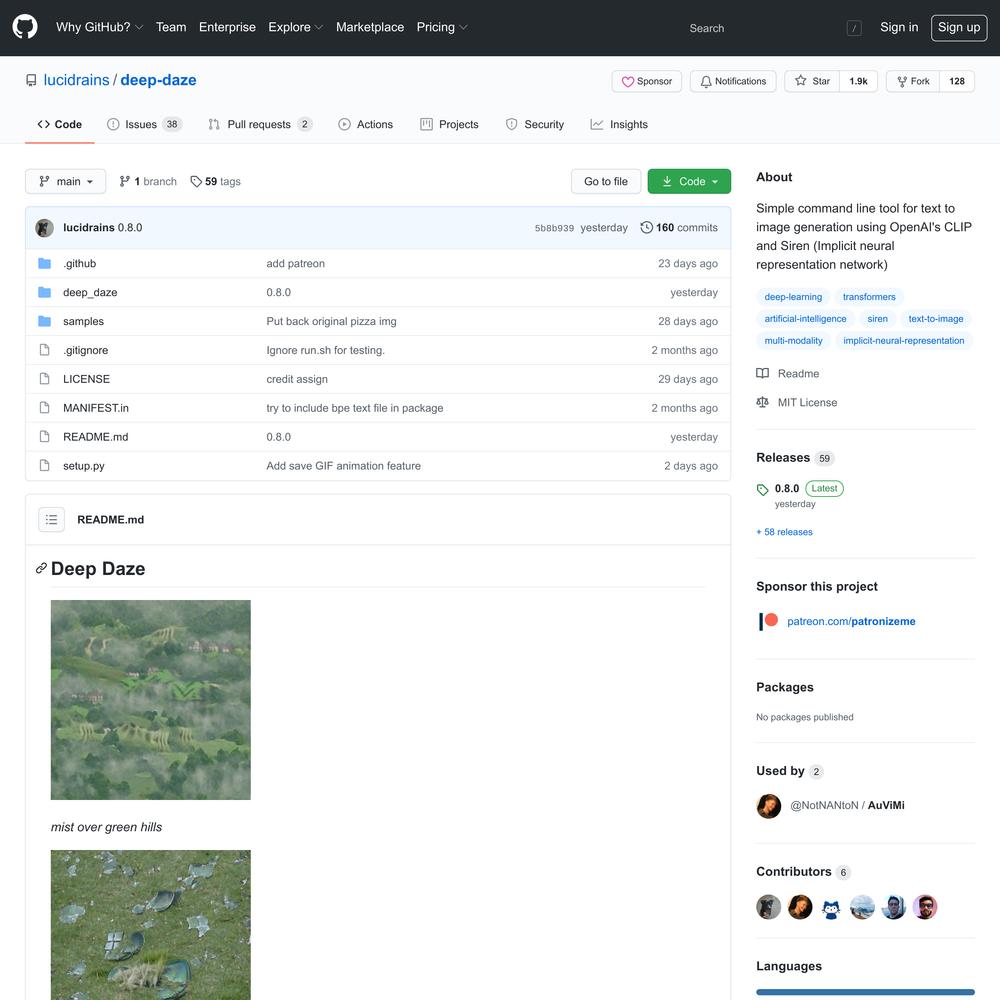1000x1000 pixels.
Task: Toggle the README table of contents icon
Action: click(x=52, y=520)
